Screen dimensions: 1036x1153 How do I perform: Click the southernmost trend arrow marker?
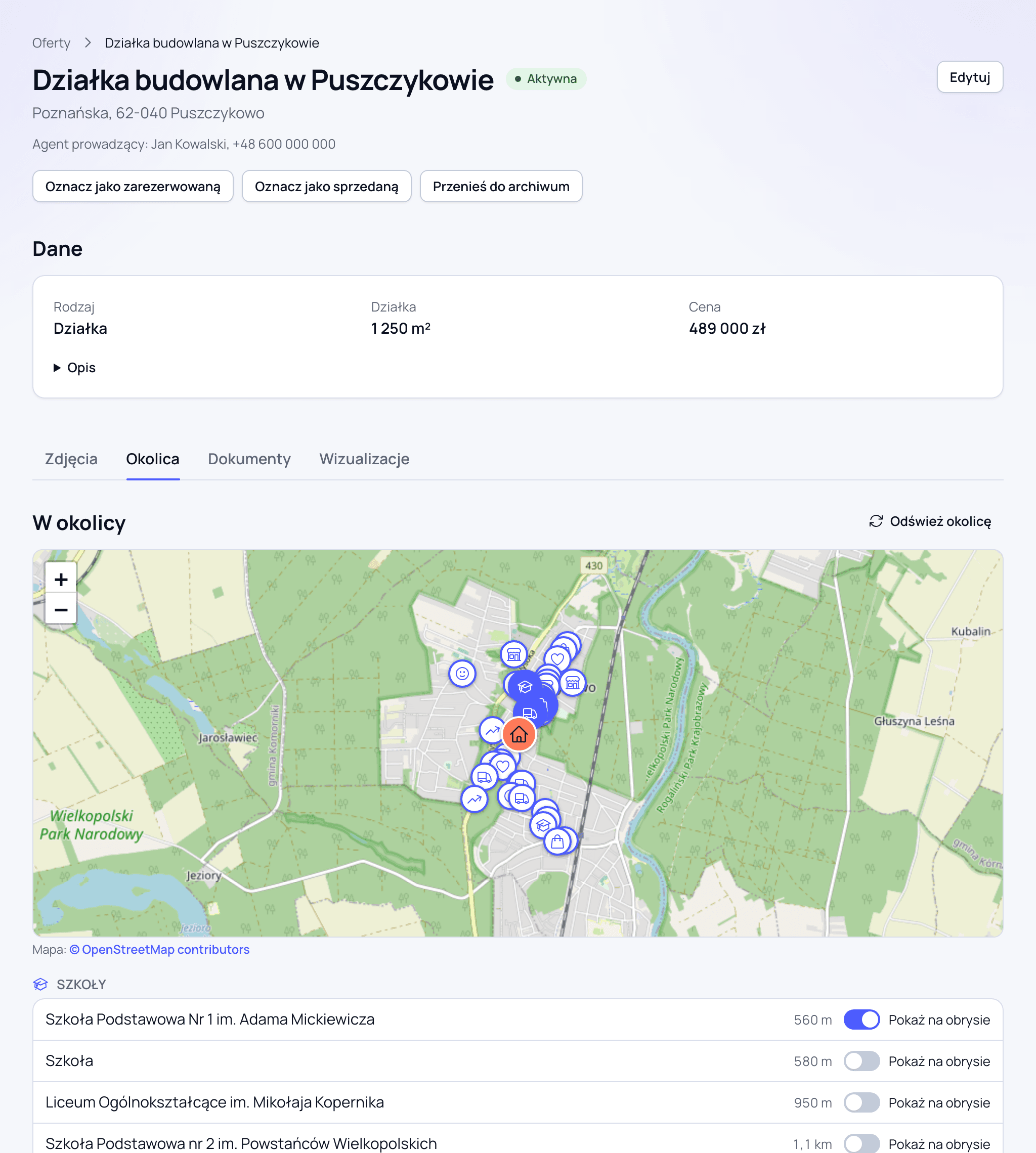tap(474, 799)
